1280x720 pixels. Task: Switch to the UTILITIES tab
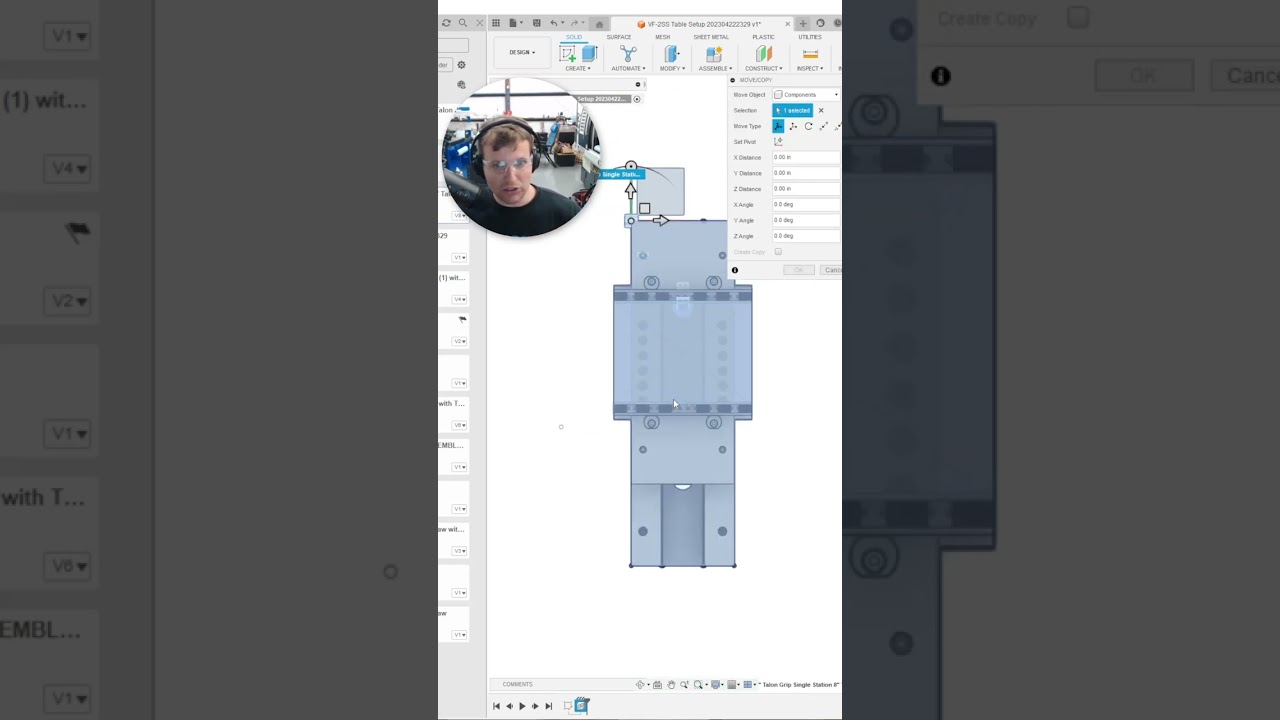810,37
